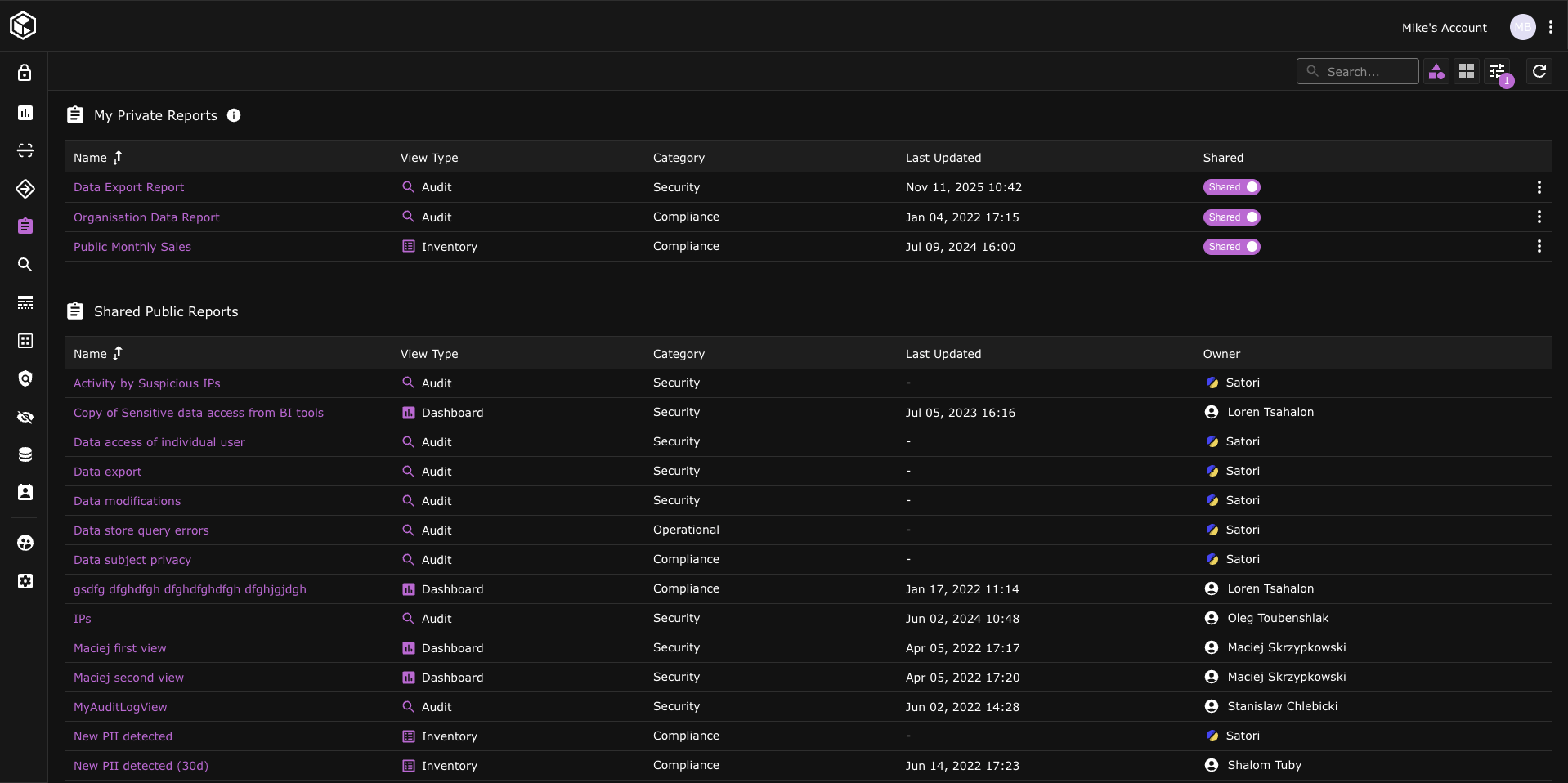Image resolution: width=1568 pixels, height=783 pixels.
Task: Open the filter settings icon with badge
Action: click(x=1497, y=71)
